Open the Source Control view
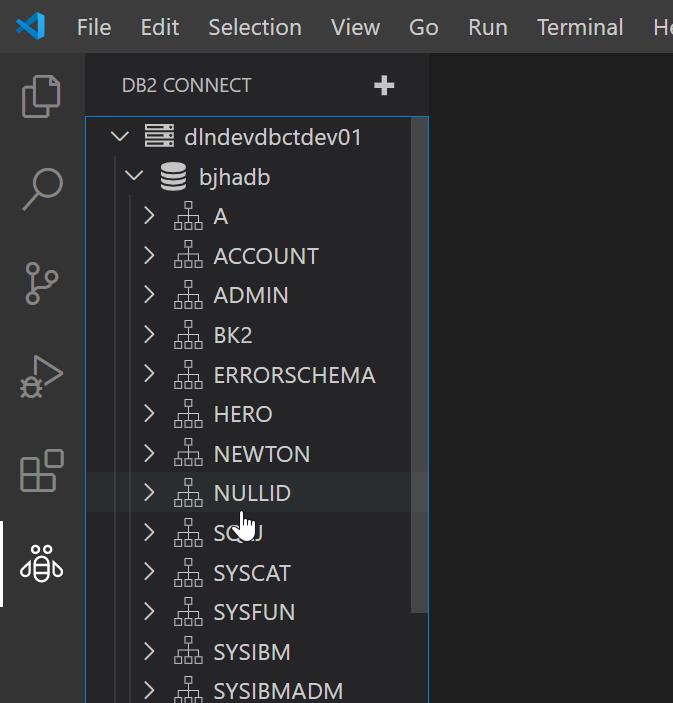 pyautogui.click(x=42, y=283)
